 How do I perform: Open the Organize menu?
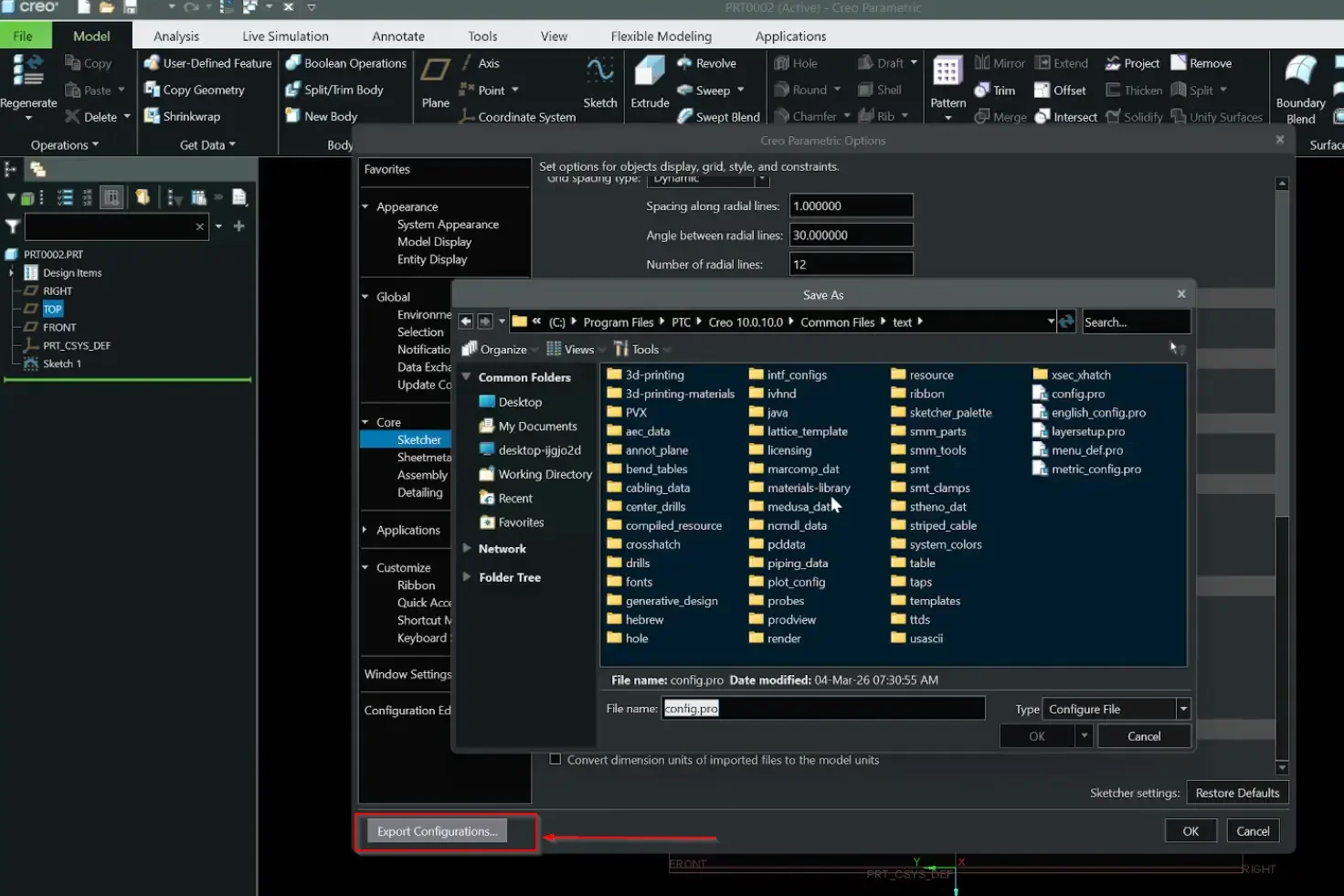499,349
